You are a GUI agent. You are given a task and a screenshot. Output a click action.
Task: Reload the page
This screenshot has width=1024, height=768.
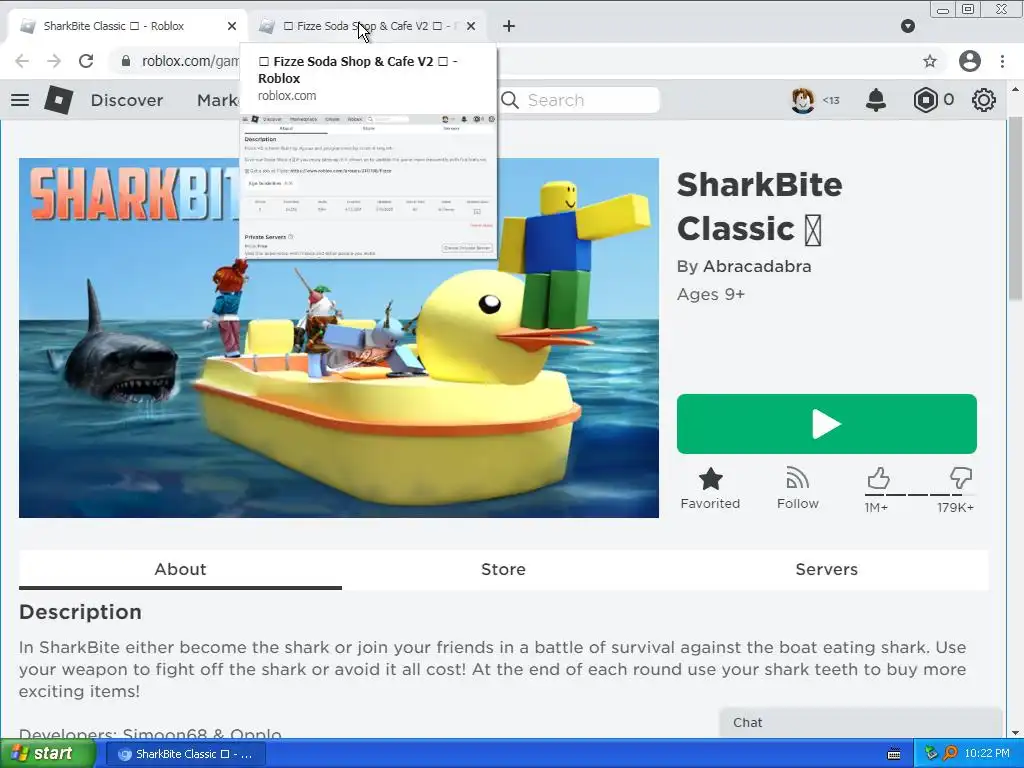click(x=86, y=61)
